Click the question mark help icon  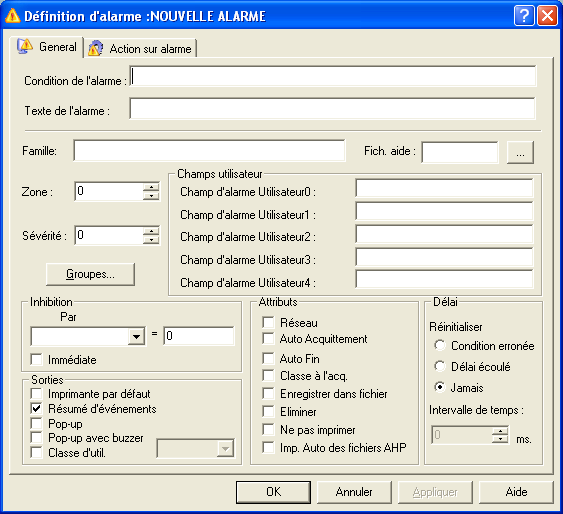point(524,16)
